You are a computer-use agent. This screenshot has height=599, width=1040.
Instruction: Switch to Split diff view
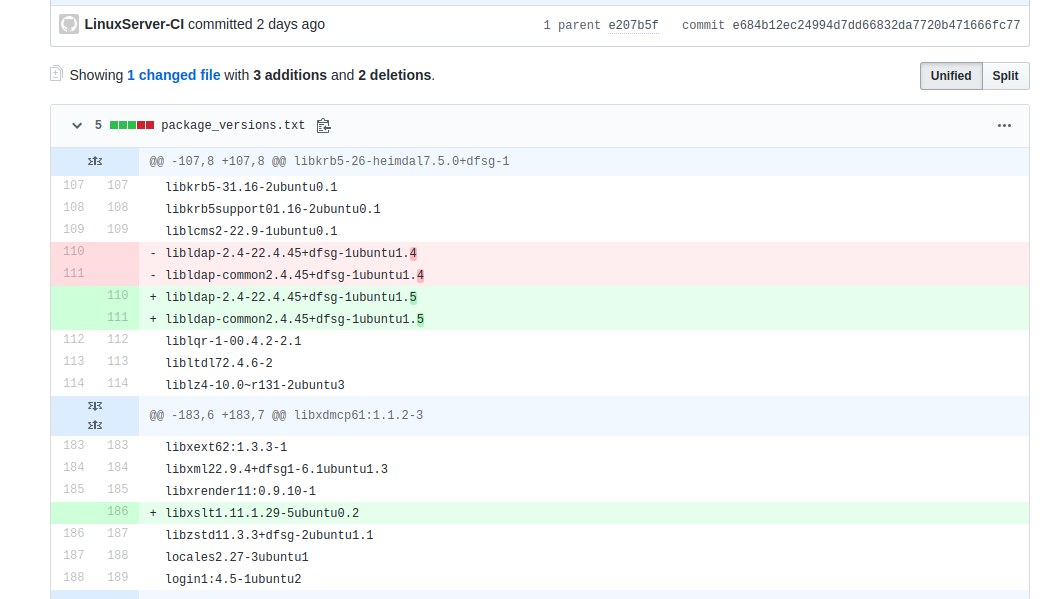tap(1005, 76)
